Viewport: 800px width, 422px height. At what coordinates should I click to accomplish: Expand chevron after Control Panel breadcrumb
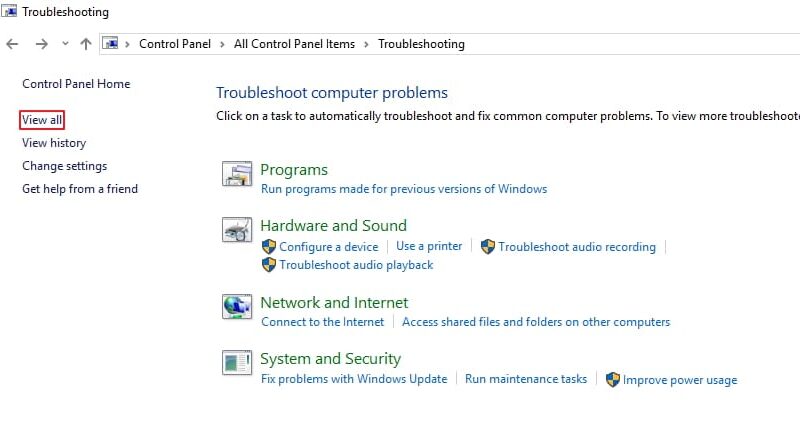coord(222,44)
